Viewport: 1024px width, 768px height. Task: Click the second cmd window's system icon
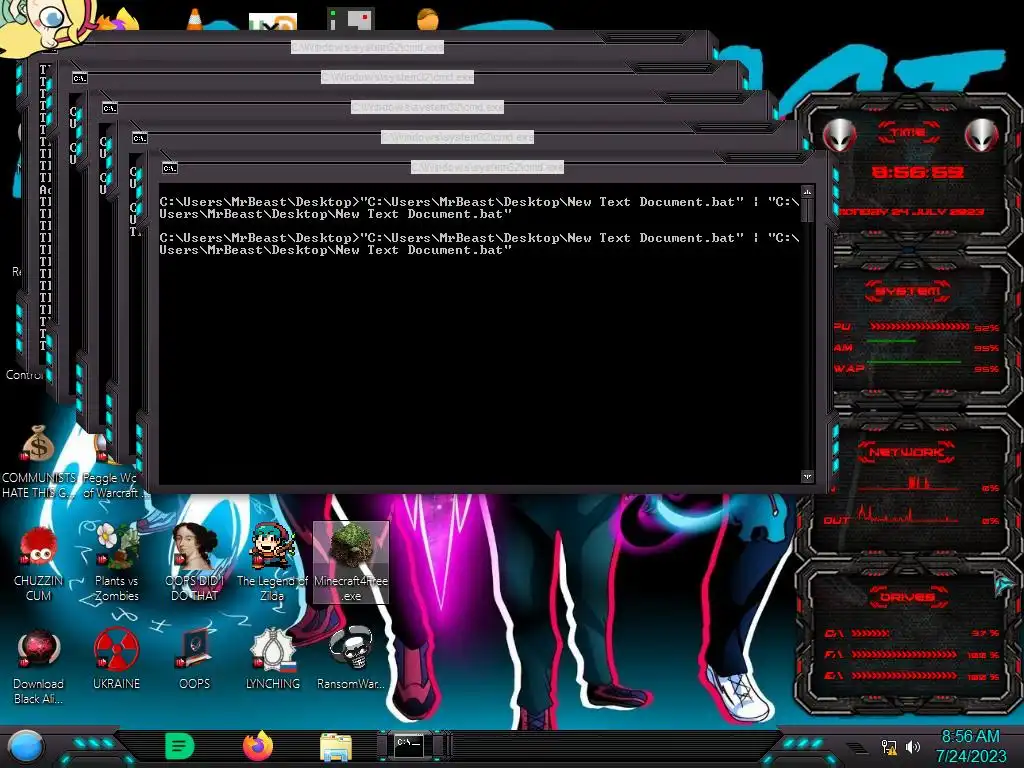[x=140, y=138]
